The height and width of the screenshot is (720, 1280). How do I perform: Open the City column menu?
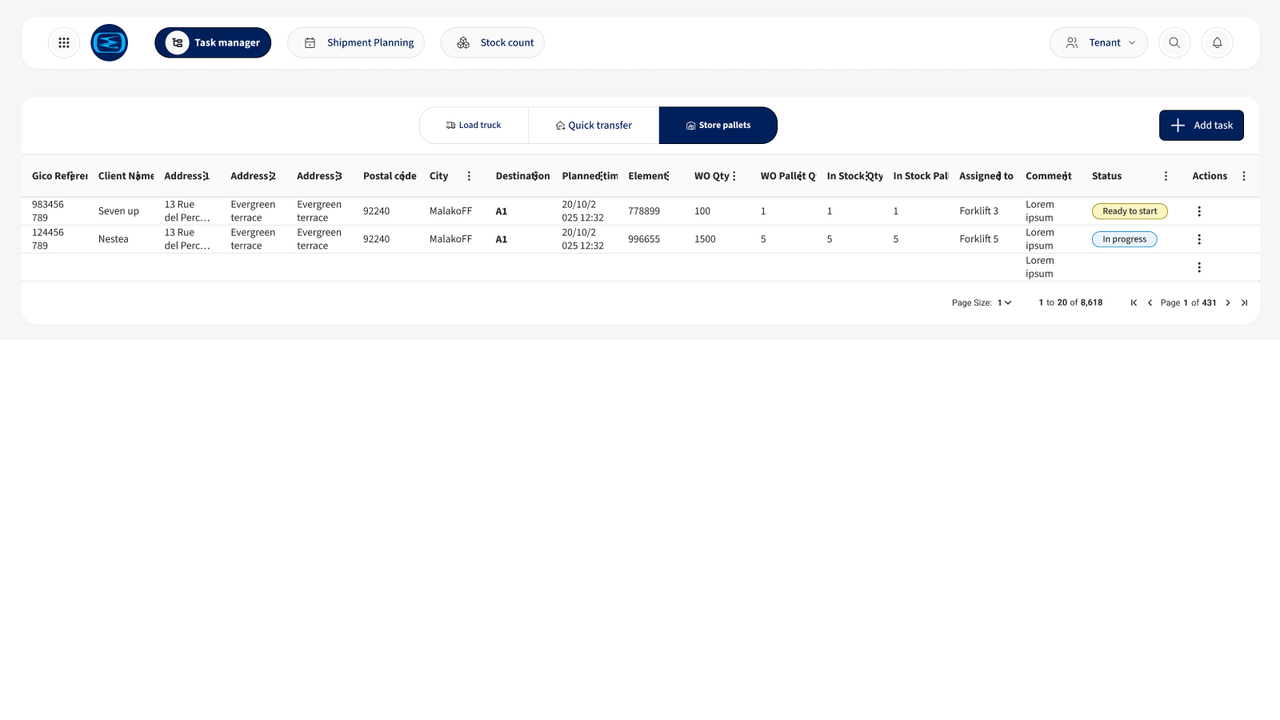tap(469, 176)
